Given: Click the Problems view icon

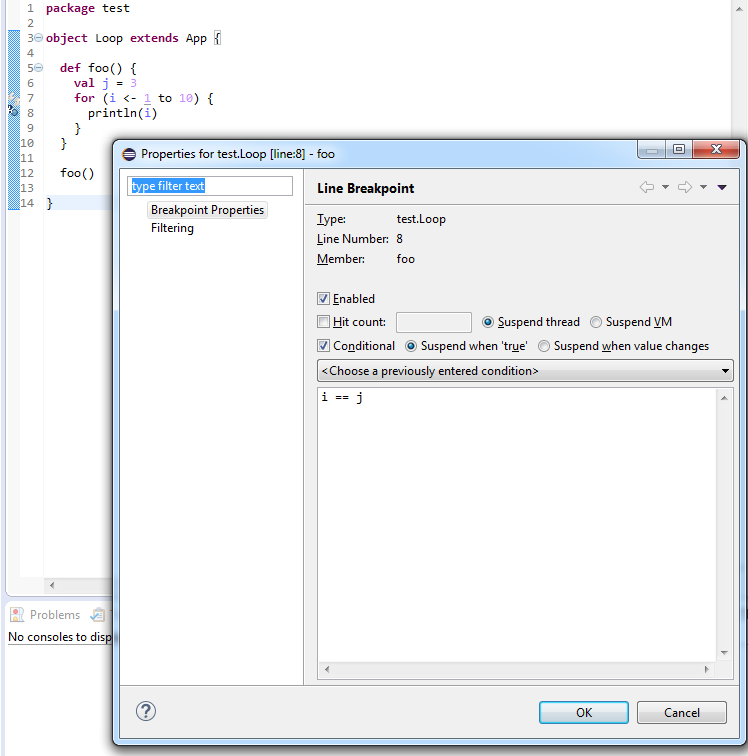Looking at the screenshot, I should tap(17, 615).
